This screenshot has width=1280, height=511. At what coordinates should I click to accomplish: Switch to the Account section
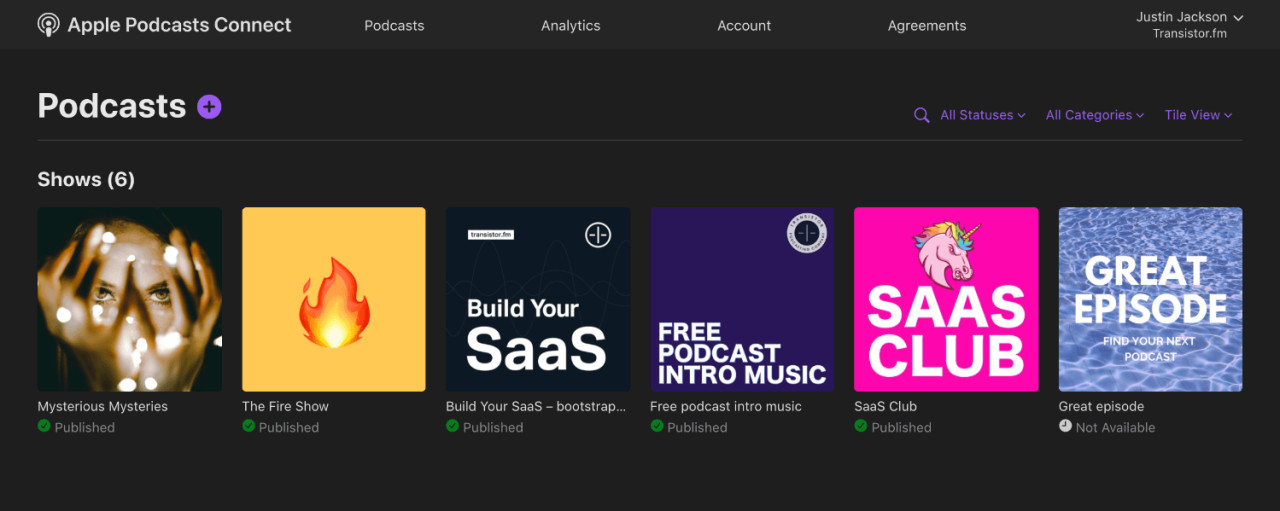pyautogui.click(x=744, y=26)
